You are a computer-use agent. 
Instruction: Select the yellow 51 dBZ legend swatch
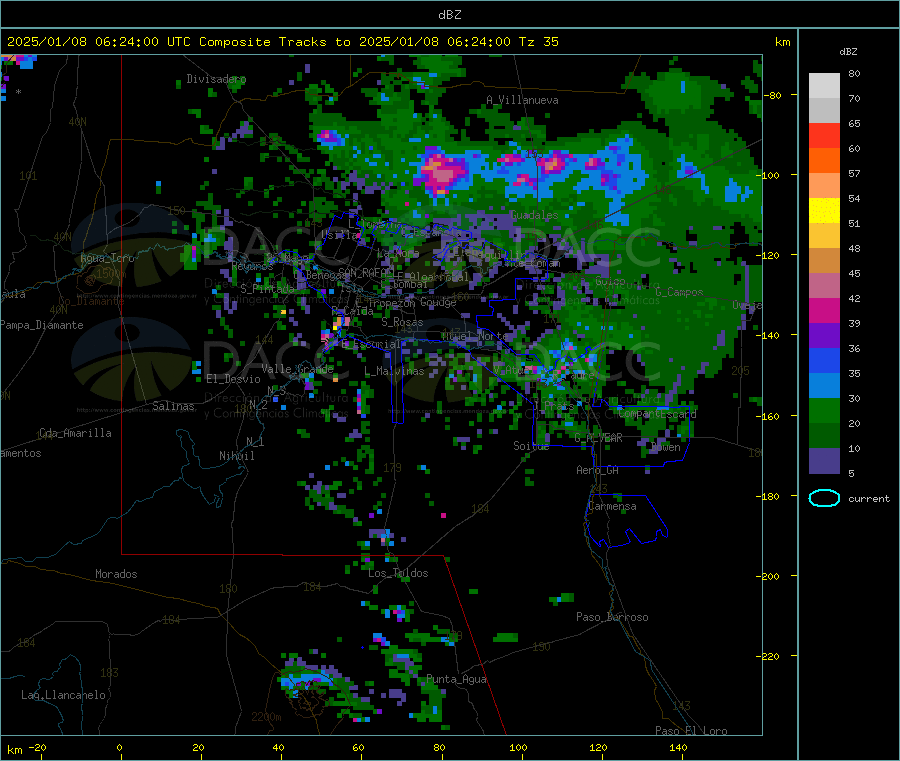824,211
